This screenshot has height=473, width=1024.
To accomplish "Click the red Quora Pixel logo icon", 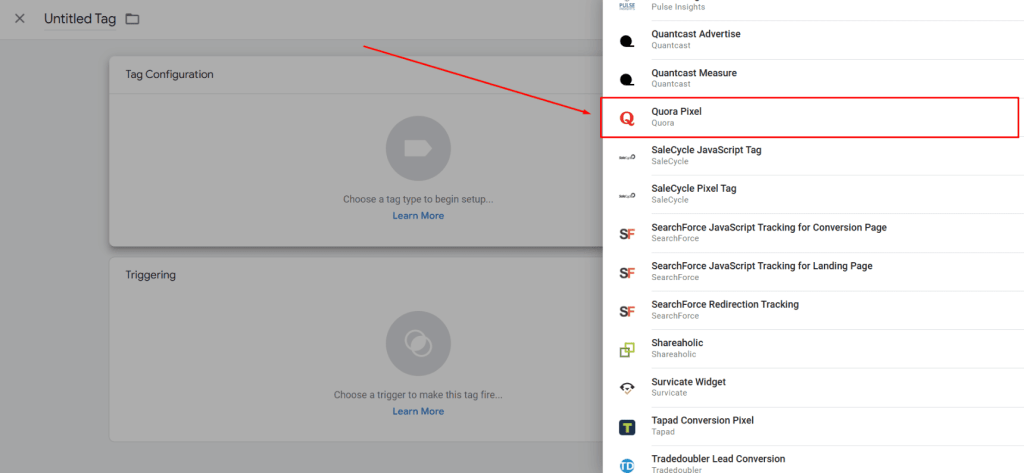I will tap(627, 118).
